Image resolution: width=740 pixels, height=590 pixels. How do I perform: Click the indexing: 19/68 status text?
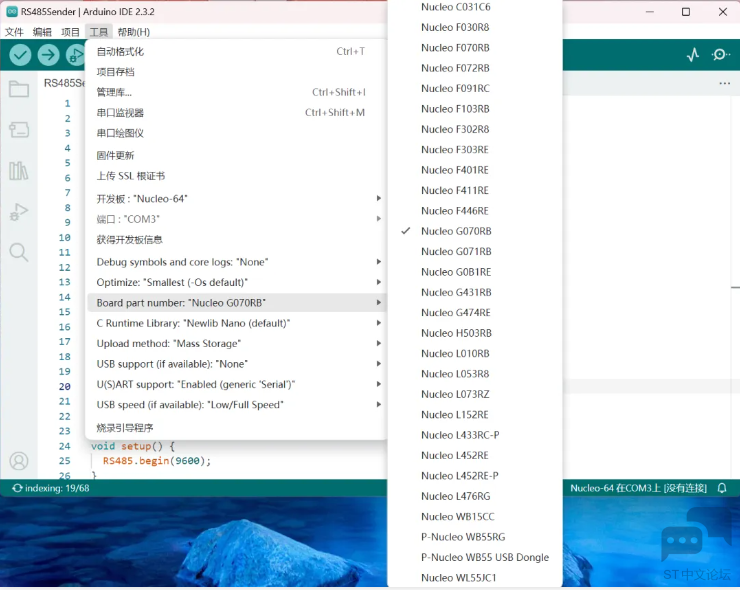pyautogui.click(x=57, y=488)
